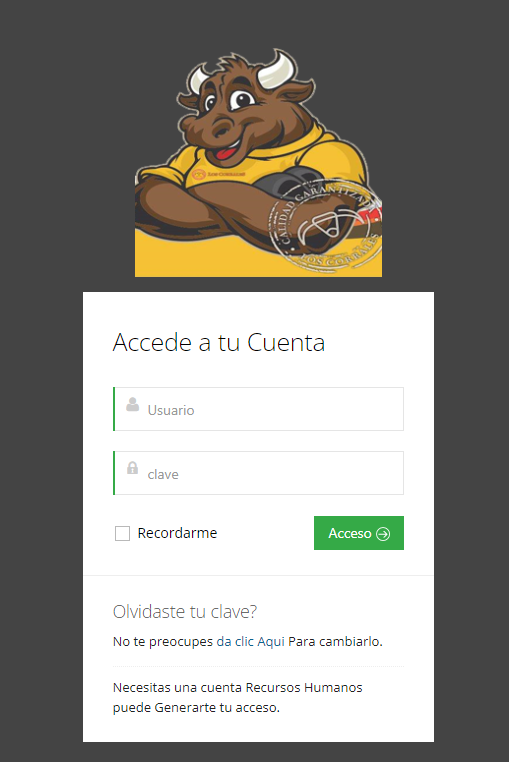Image resolution: width=509 pixels, height=762 pixels.
Task: Open the "da clic Aqui" password reset link
Action: [250, 641]
